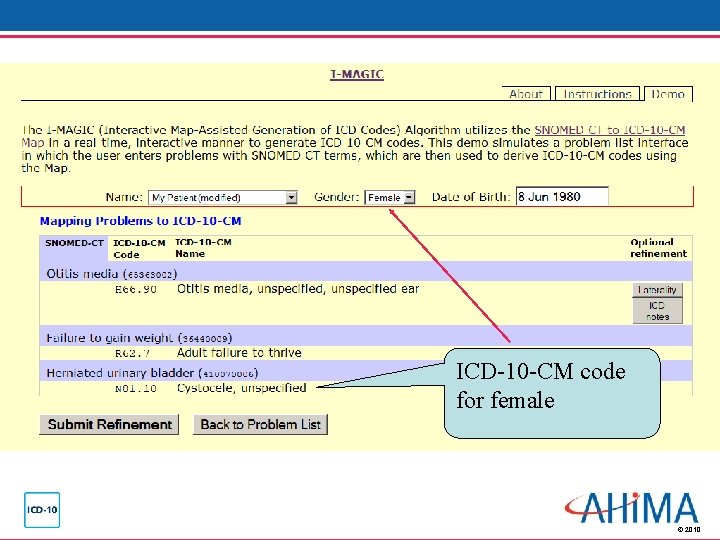Click 'Adult failure to thrive' text
Viewport: 720px width, 540px height.
point(239,353)
